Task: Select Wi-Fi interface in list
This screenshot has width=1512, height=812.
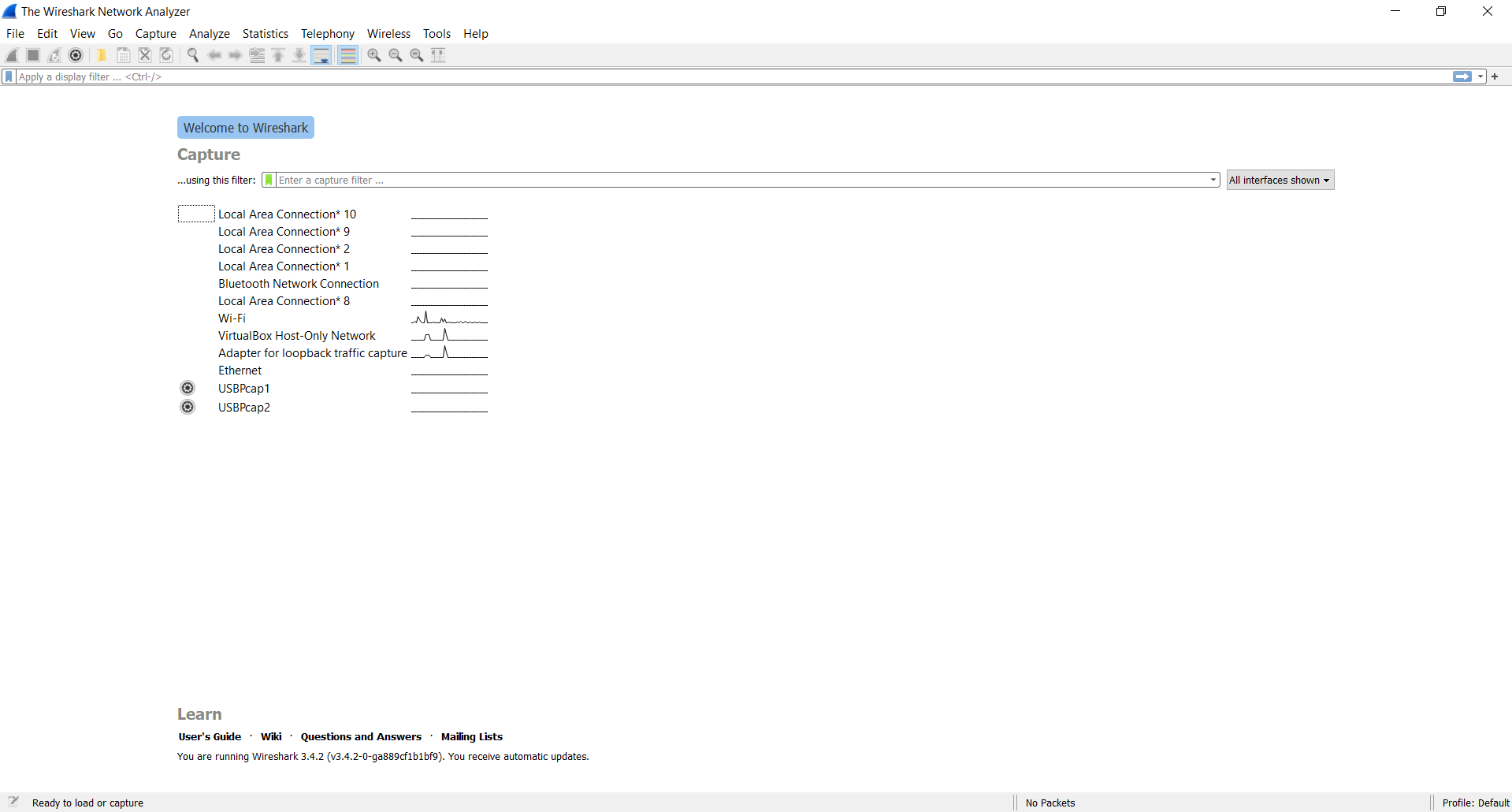Action: pyautogui.click(x=332, y=318)
